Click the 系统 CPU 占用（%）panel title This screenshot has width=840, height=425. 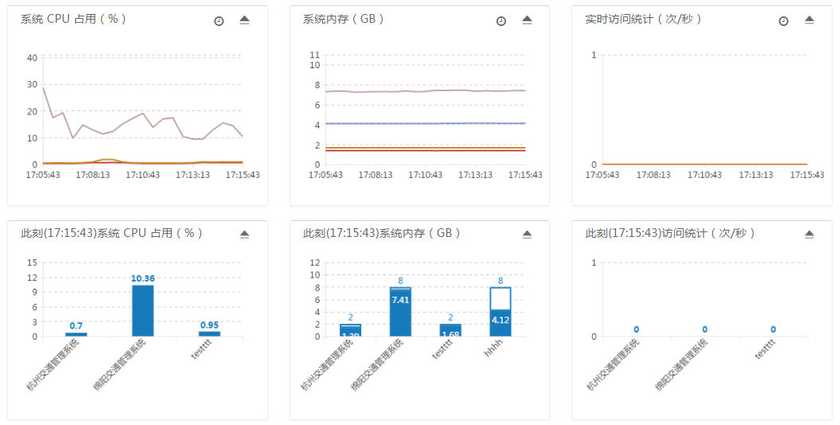[74, 20]
